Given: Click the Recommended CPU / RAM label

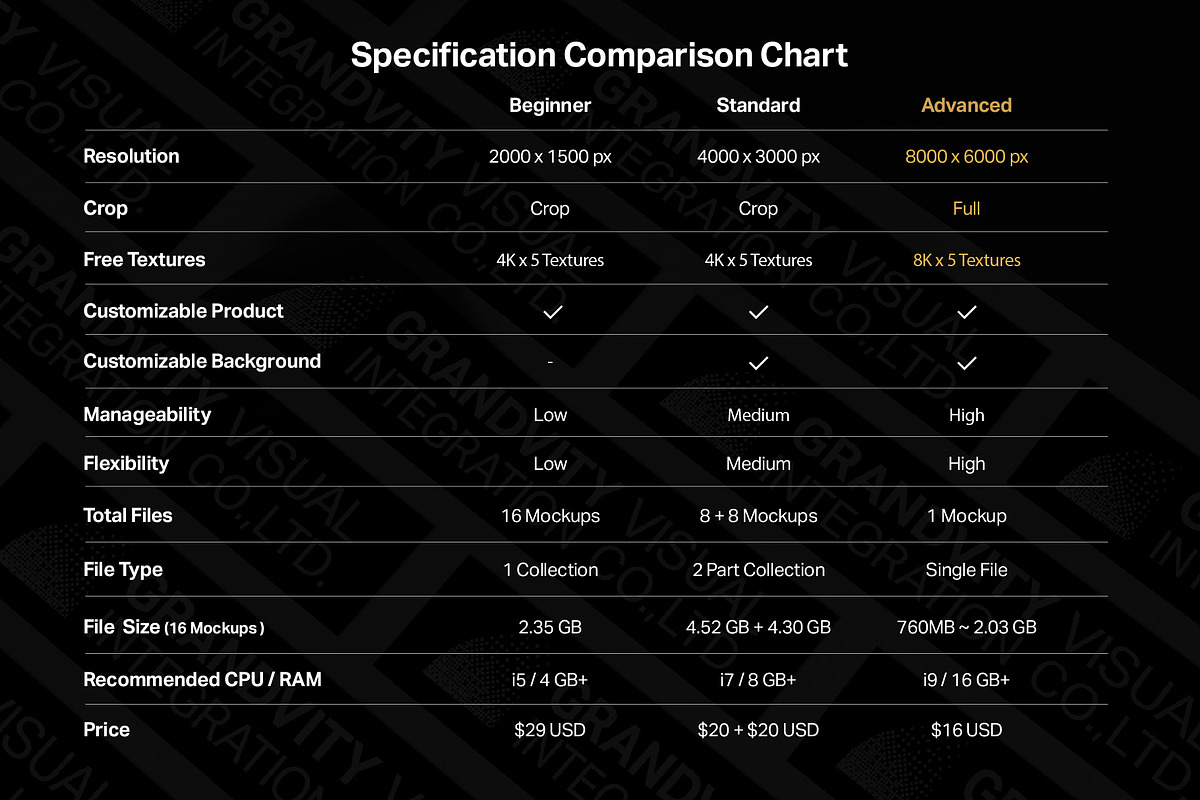Looking at the screenshot, I should pos(202,680).
